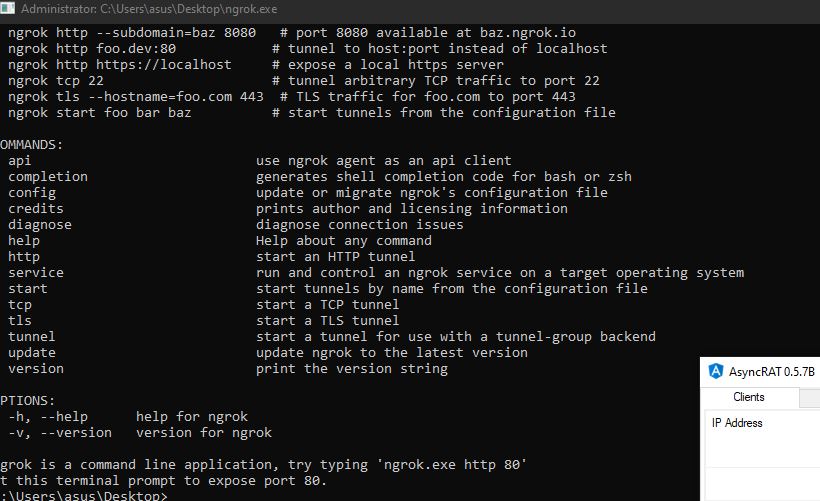Screen dimensions: 820x501
Task: Click the 'http' command entry
Action: (x=24, y=257)
